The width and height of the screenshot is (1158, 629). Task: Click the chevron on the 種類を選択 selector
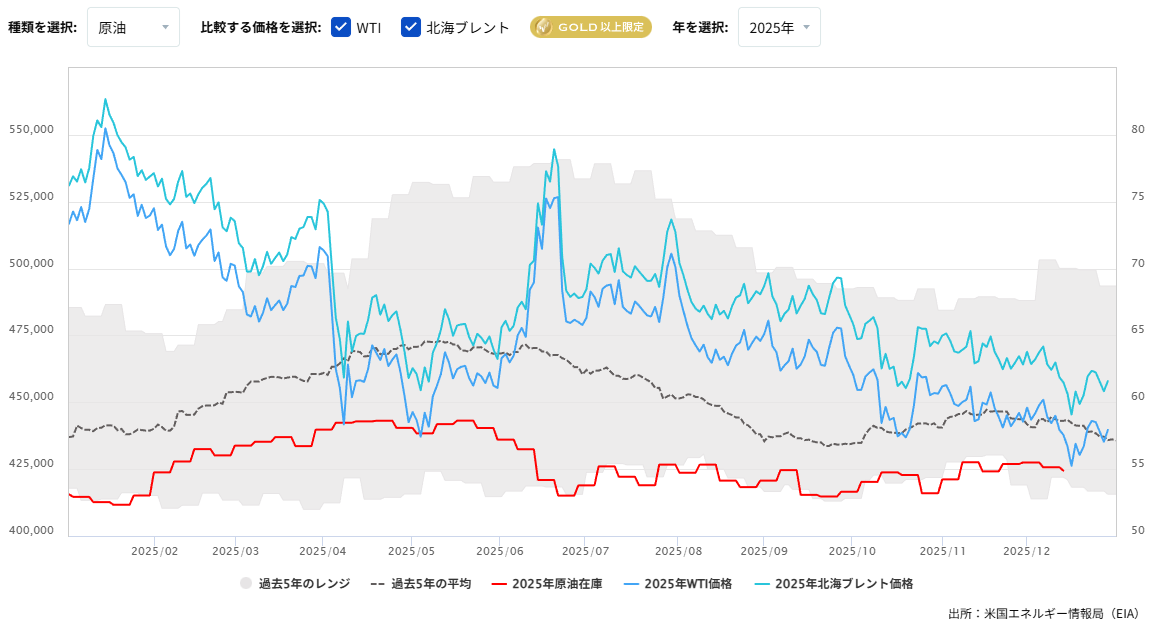163,27
